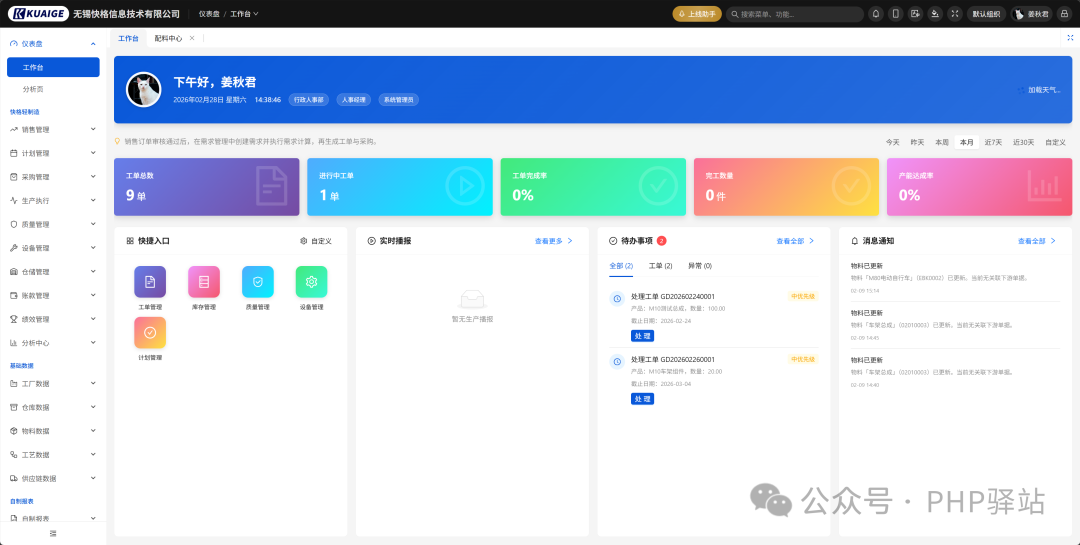Select 自定义 date range filter
The height and width of the screenshot is (545, 1080).
point(1055,142)
